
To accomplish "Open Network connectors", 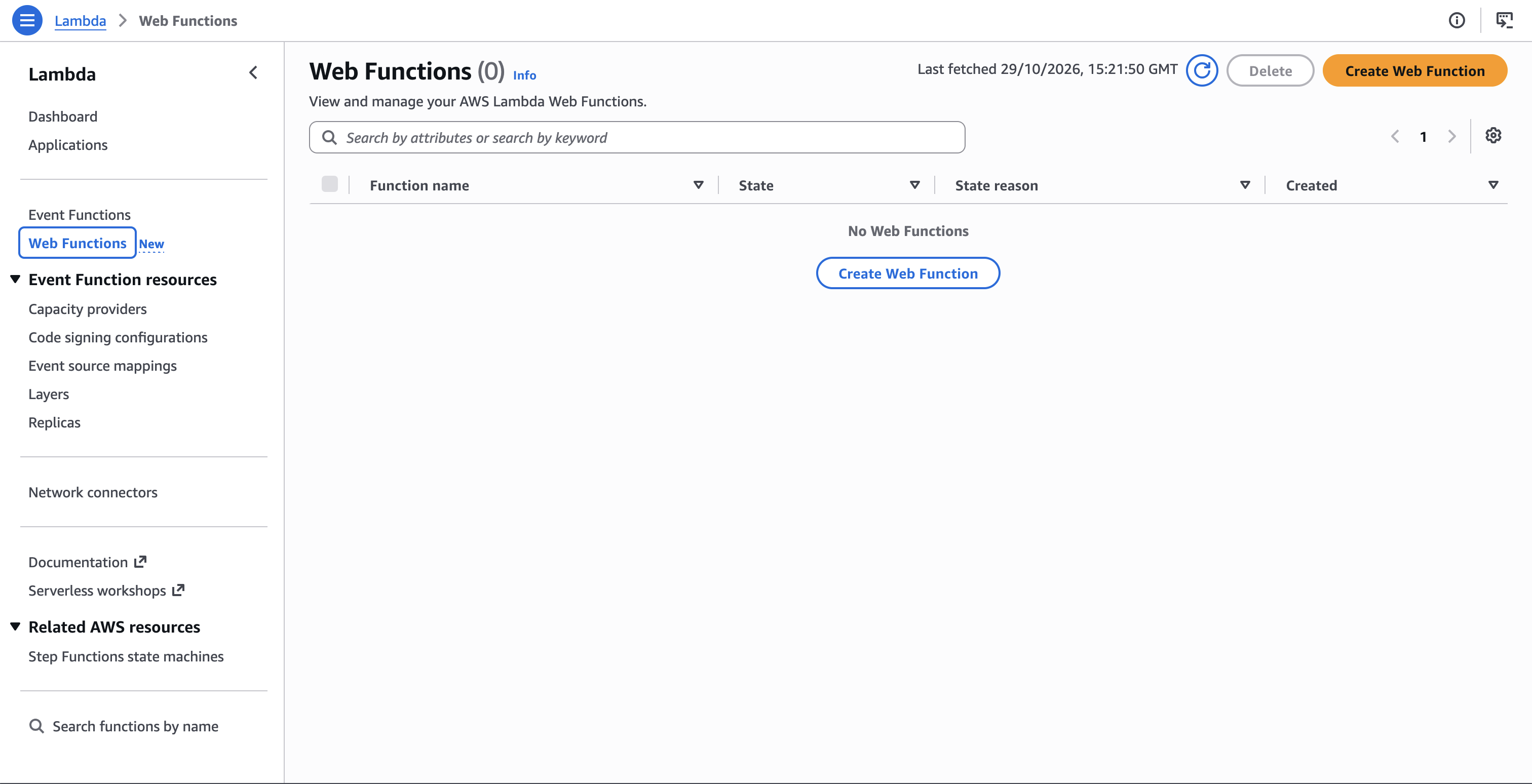I will pos(93,493).
